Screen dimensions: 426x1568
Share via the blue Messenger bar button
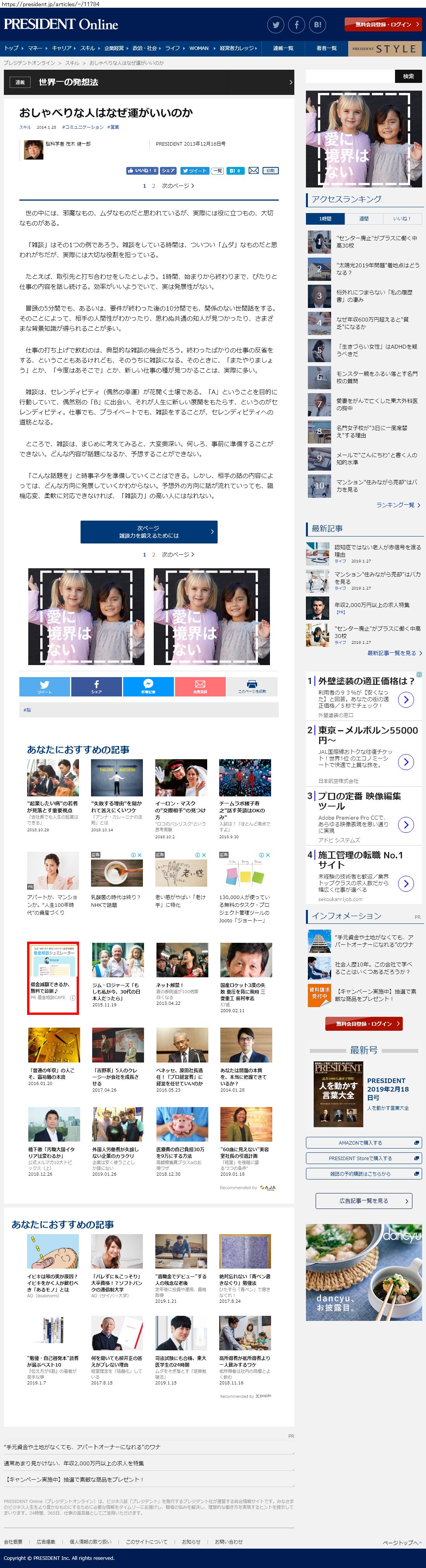coord(148,686)
